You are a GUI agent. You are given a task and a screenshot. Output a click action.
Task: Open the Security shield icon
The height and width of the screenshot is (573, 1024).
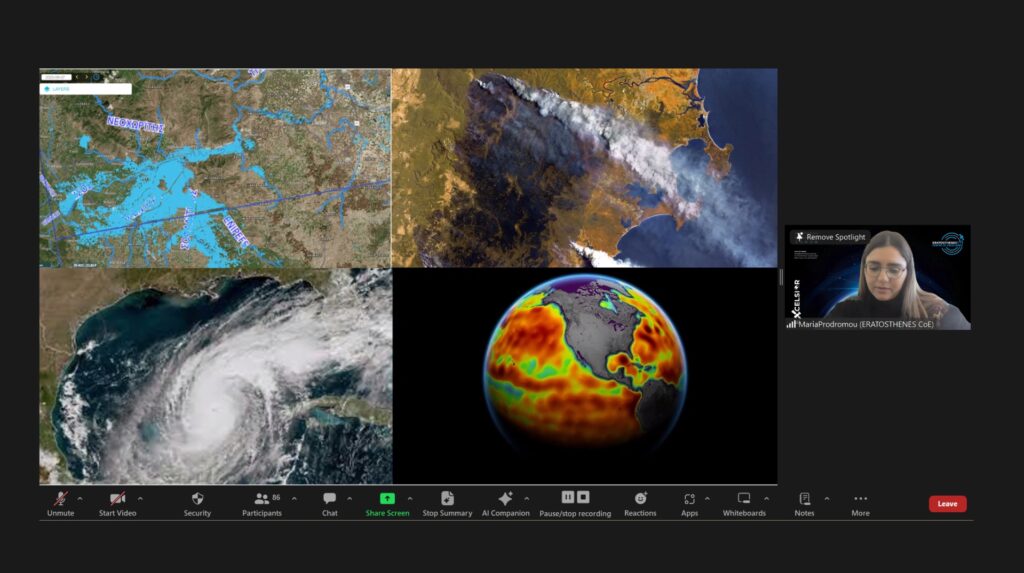(197, 498)
